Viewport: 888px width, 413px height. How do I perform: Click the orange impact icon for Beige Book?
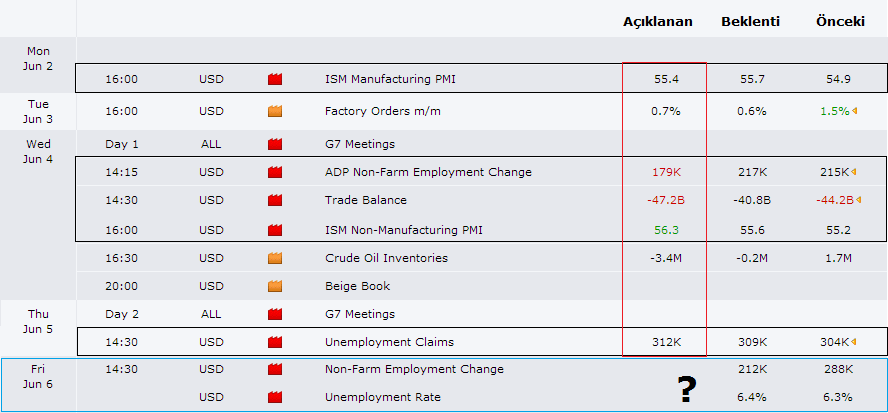coord(275,286)
